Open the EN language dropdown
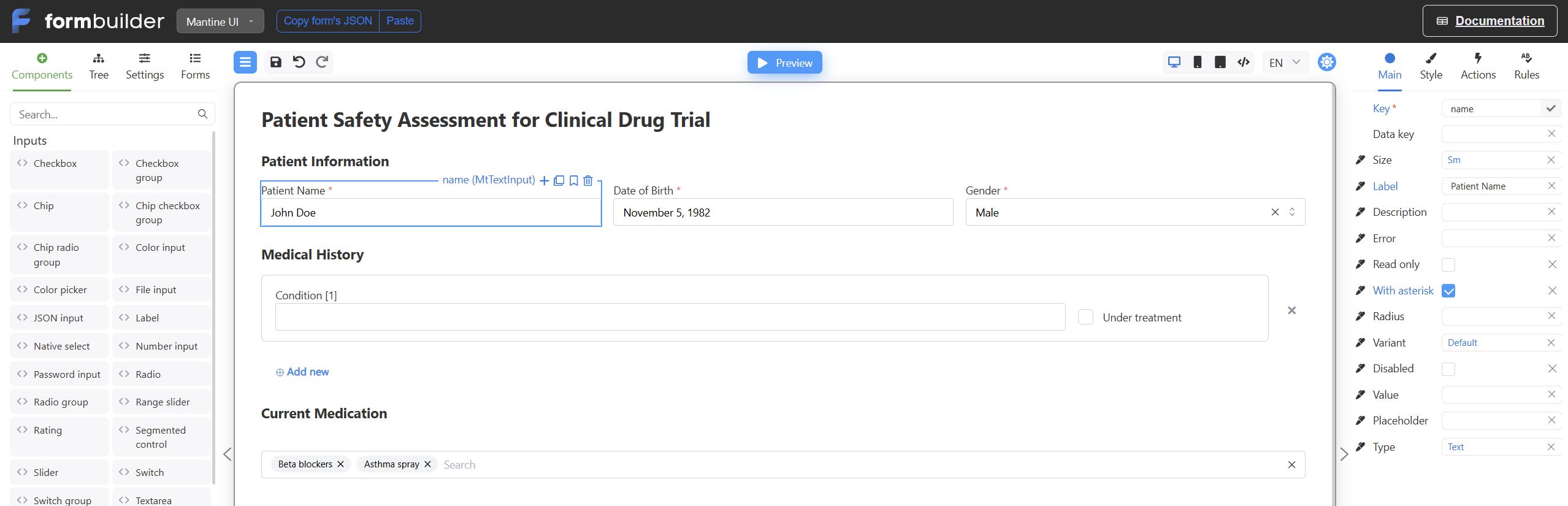Viewport: 1568px width, 506px height. point(1285,62)
